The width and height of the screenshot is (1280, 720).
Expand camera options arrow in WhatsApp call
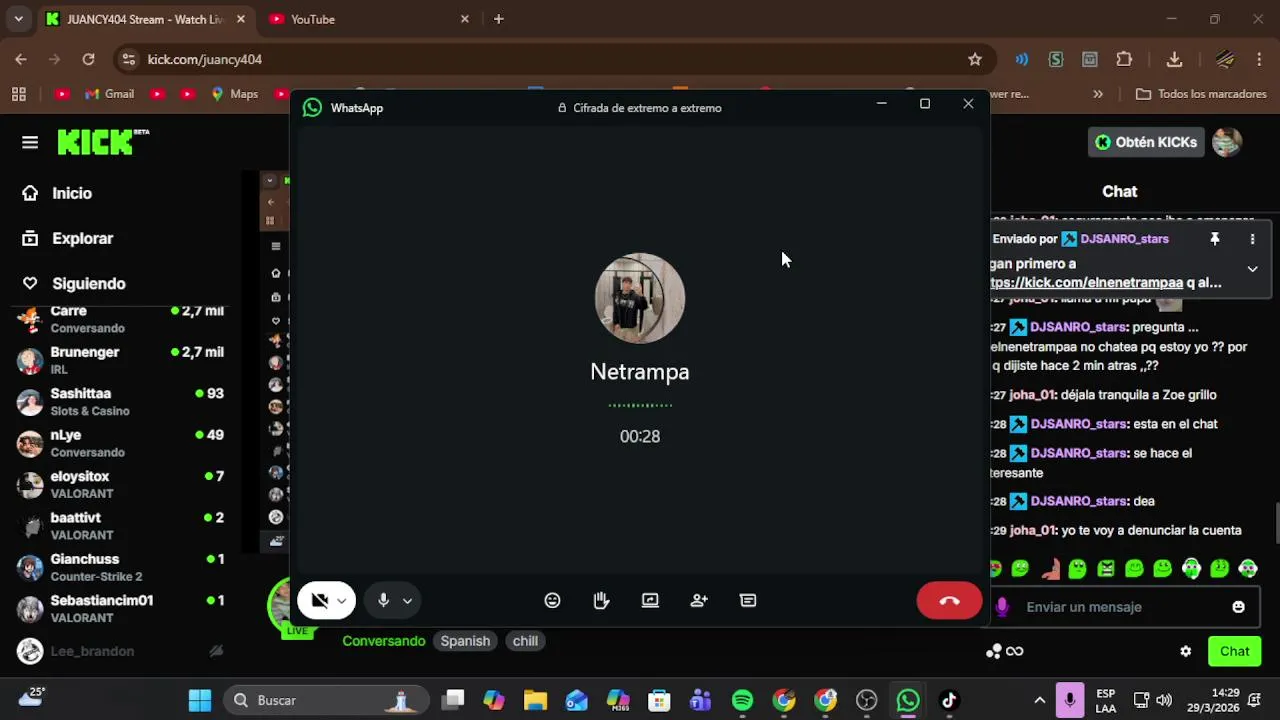point(342,601)
